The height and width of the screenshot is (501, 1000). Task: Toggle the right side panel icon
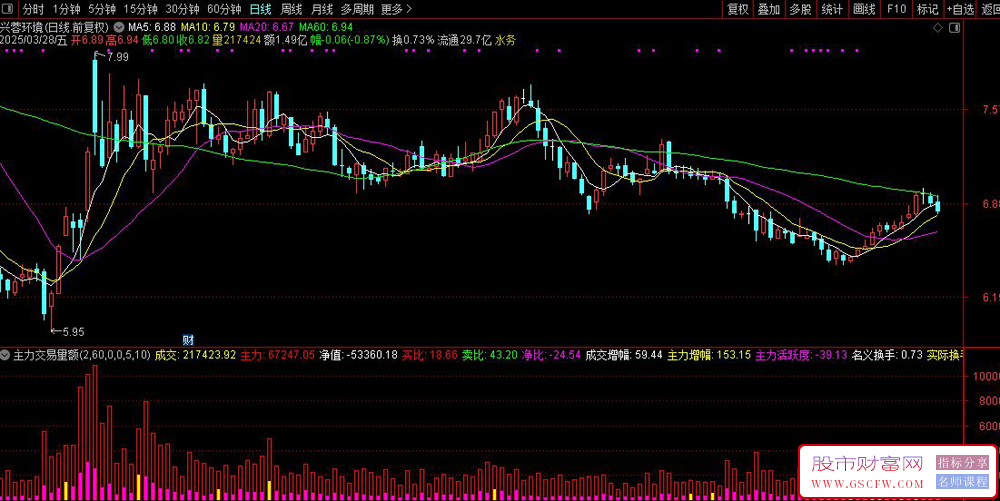[x=955, y=27]
